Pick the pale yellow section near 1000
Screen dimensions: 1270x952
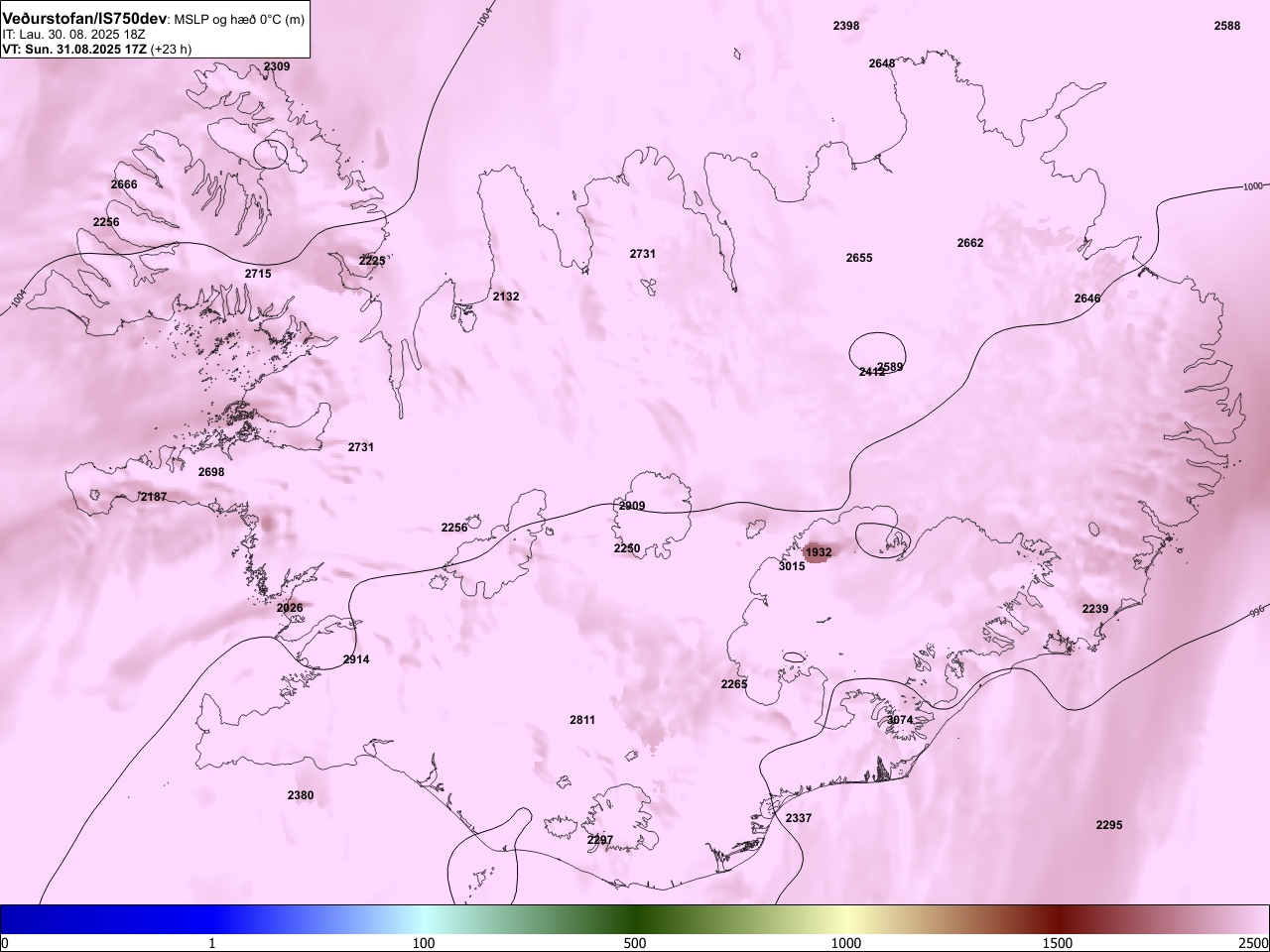click(846, 919)
